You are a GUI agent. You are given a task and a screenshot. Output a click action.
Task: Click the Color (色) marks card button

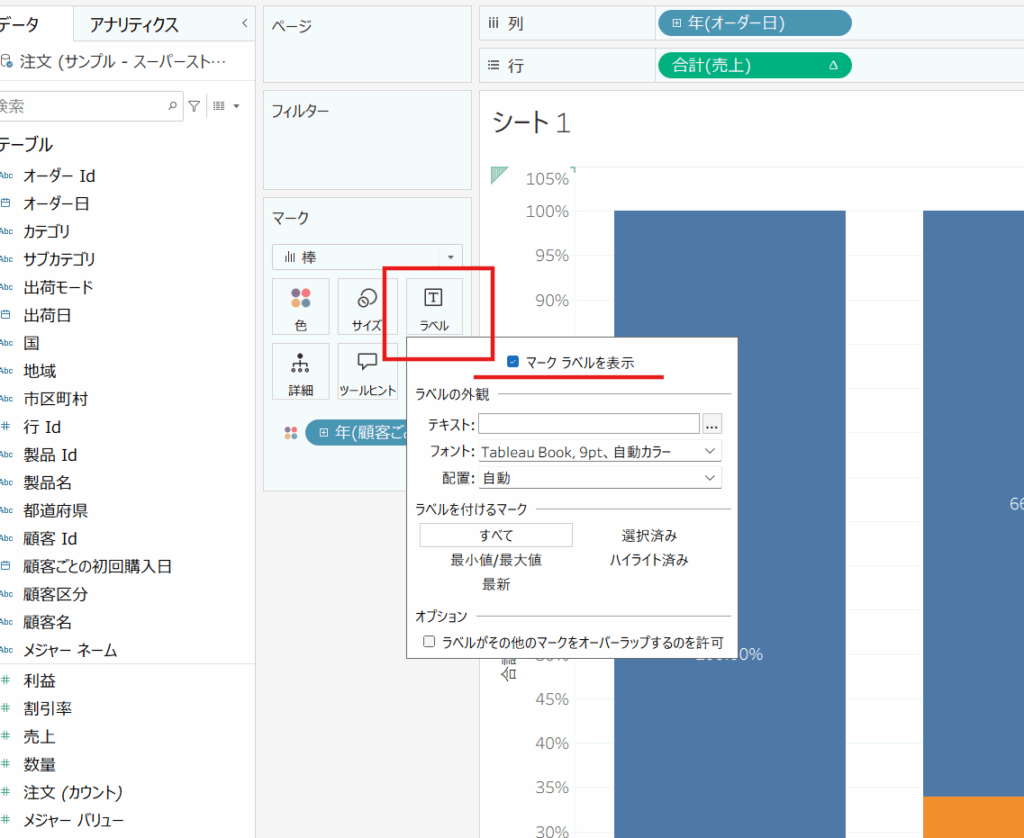coord(300,306)
